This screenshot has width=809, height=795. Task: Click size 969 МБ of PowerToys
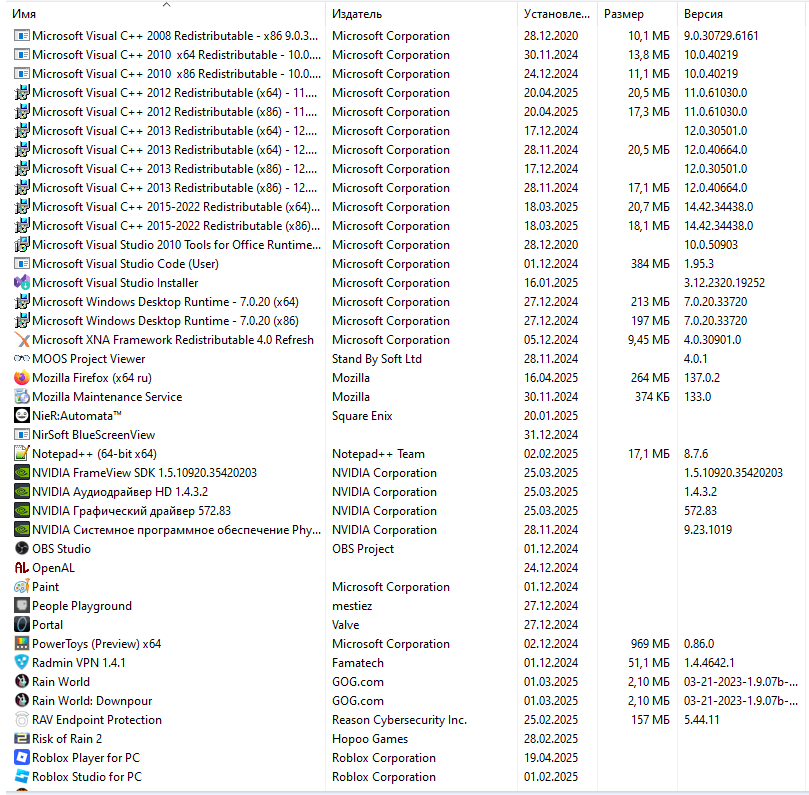(x=650, y=644)
